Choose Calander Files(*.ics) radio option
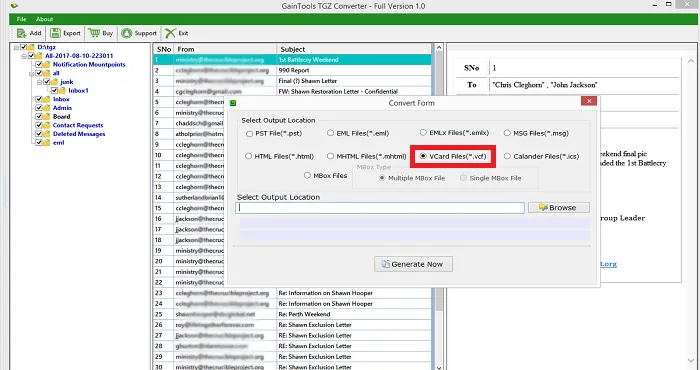 507,156
